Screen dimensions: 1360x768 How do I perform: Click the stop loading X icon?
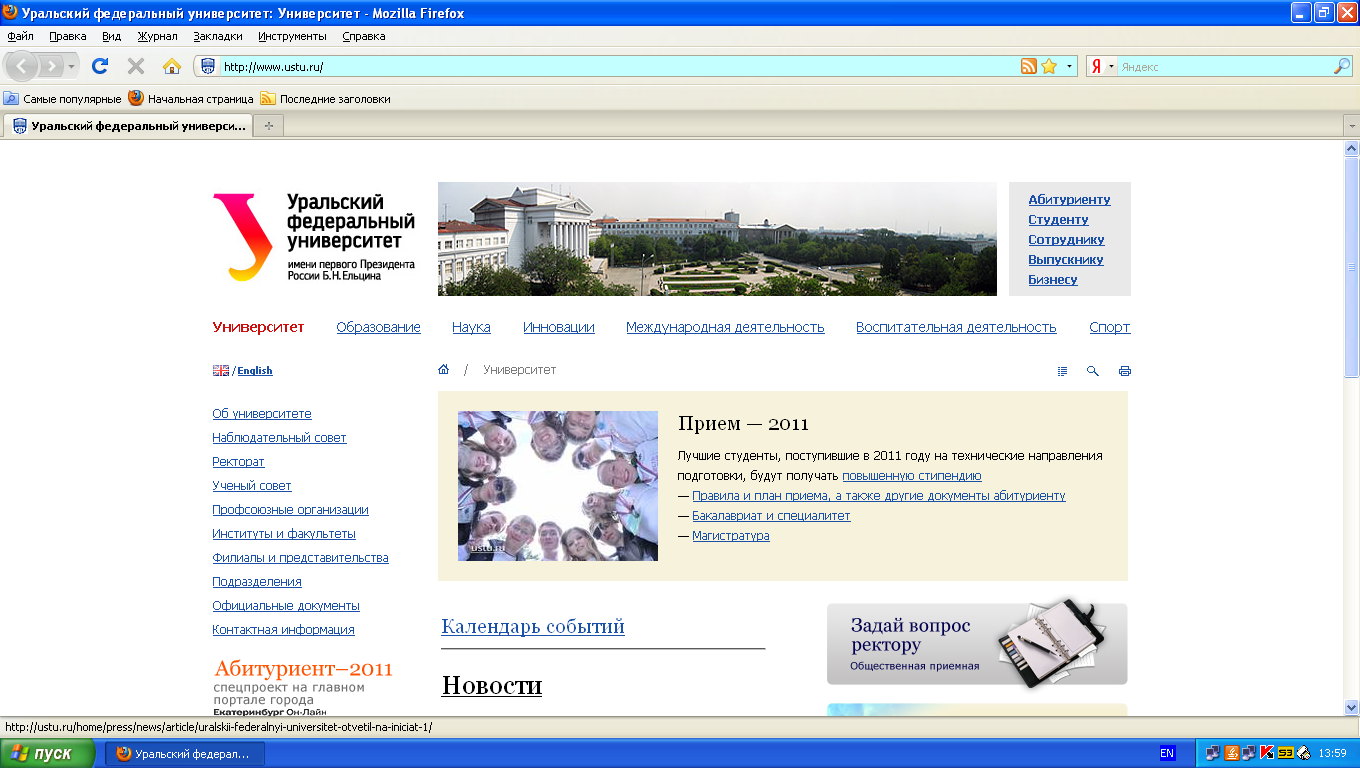[136, 66]
